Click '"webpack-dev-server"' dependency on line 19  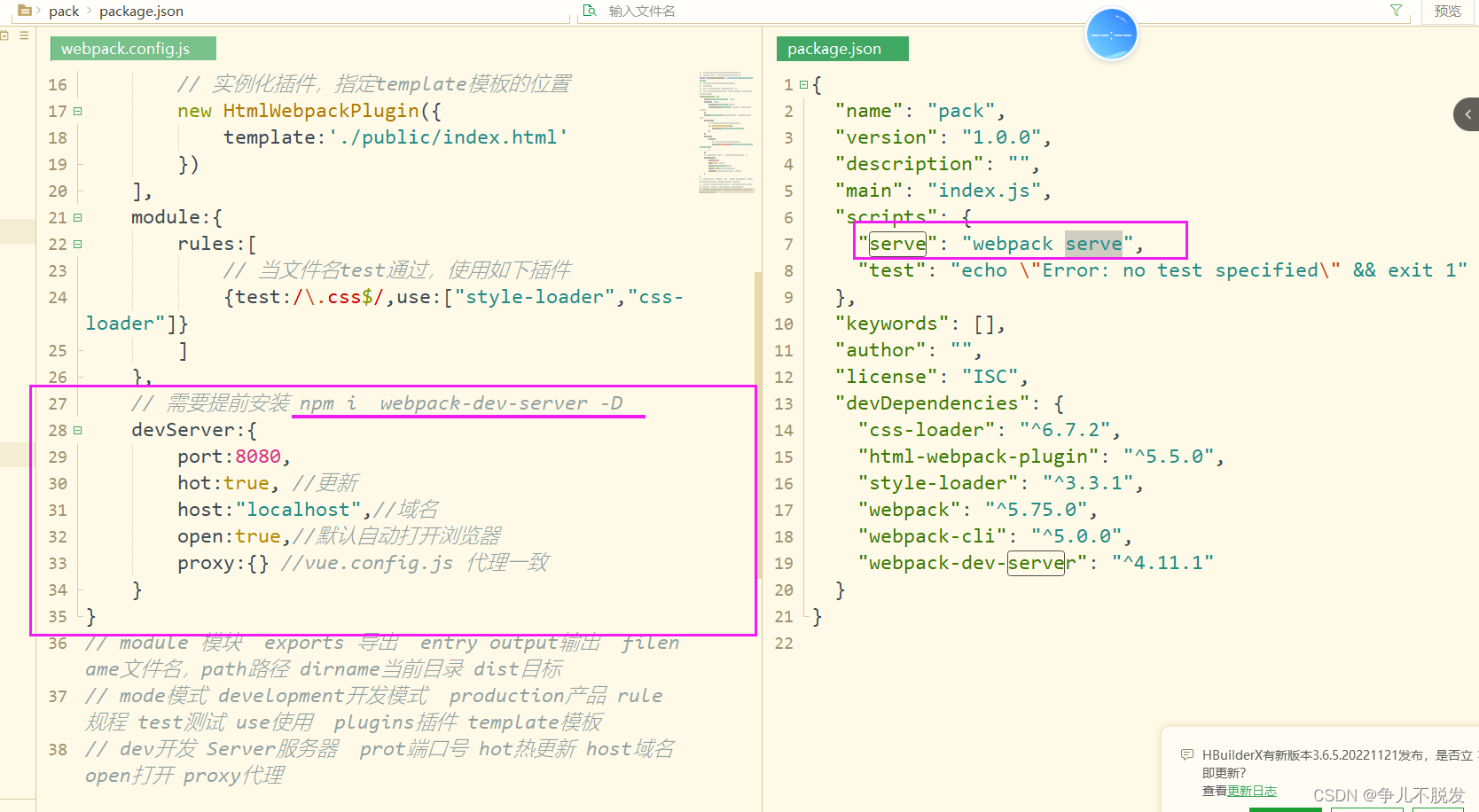pyautogui.click(x=973, y=563)
